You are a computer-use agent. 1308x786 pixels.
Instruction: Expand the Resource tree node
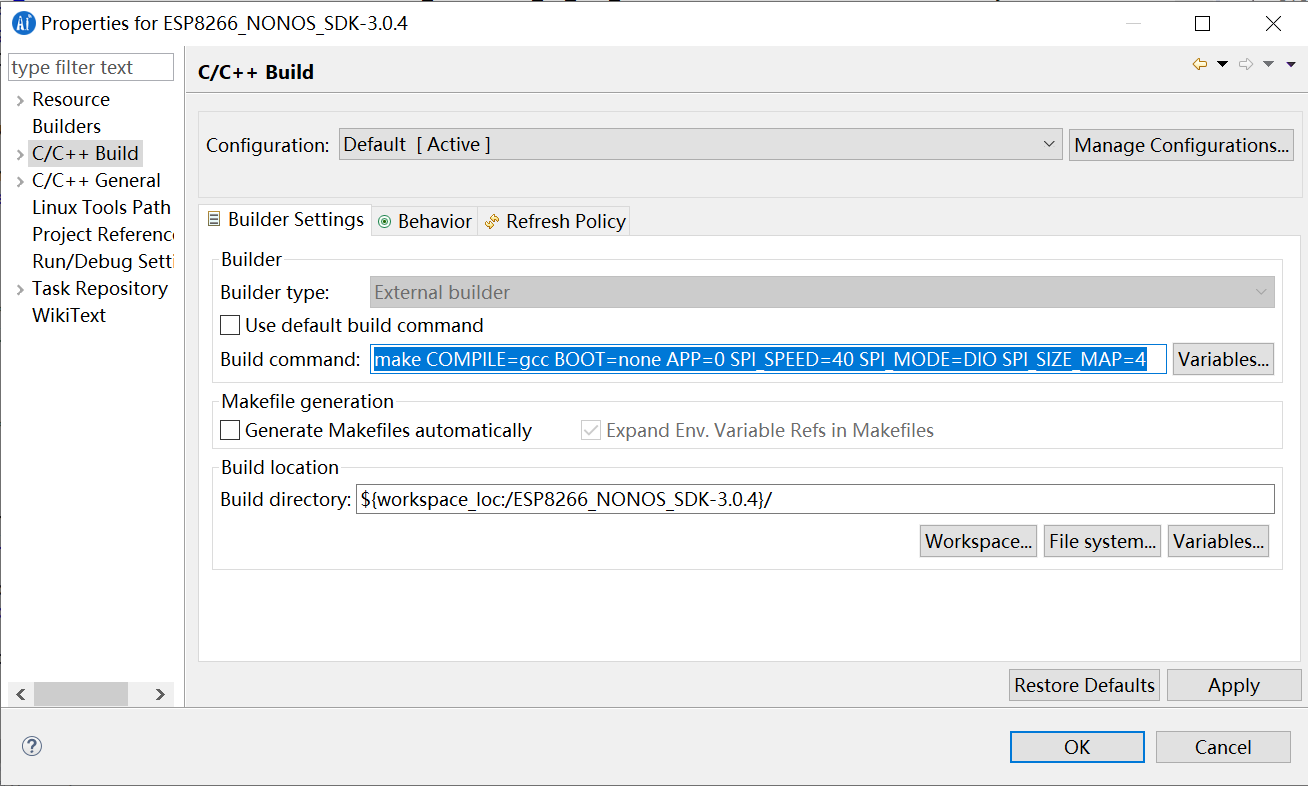click(x=20, y=99)
